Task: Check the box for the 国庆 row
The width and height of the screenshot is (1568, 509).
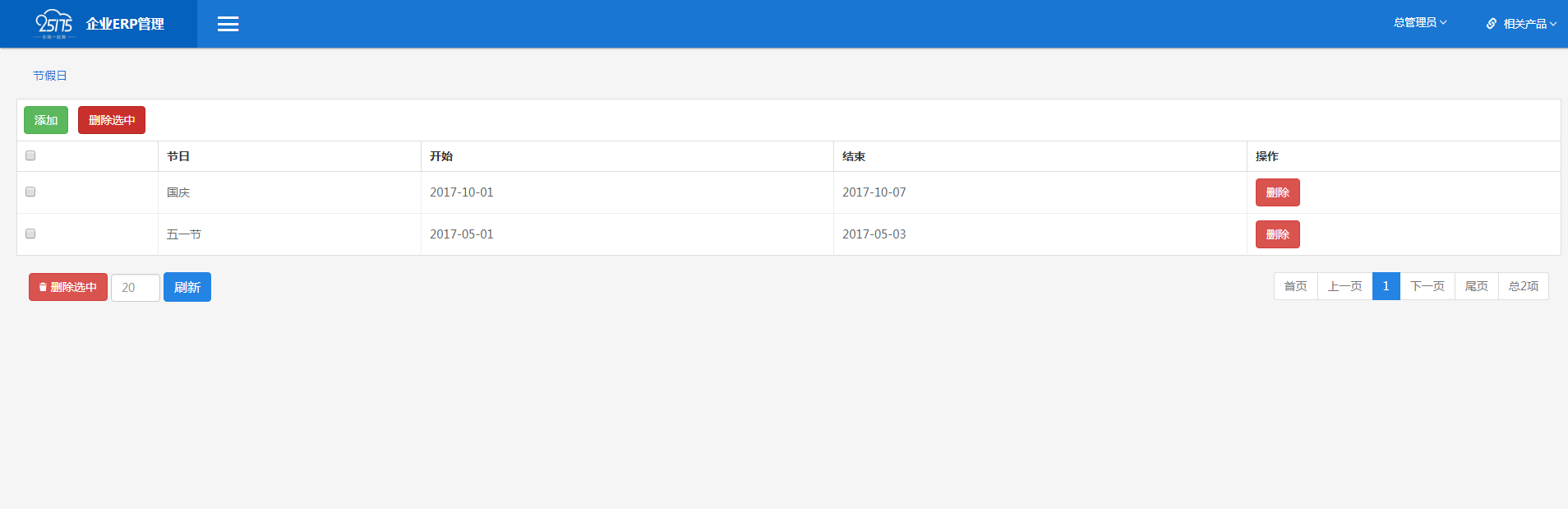Action: coord(30,192)
